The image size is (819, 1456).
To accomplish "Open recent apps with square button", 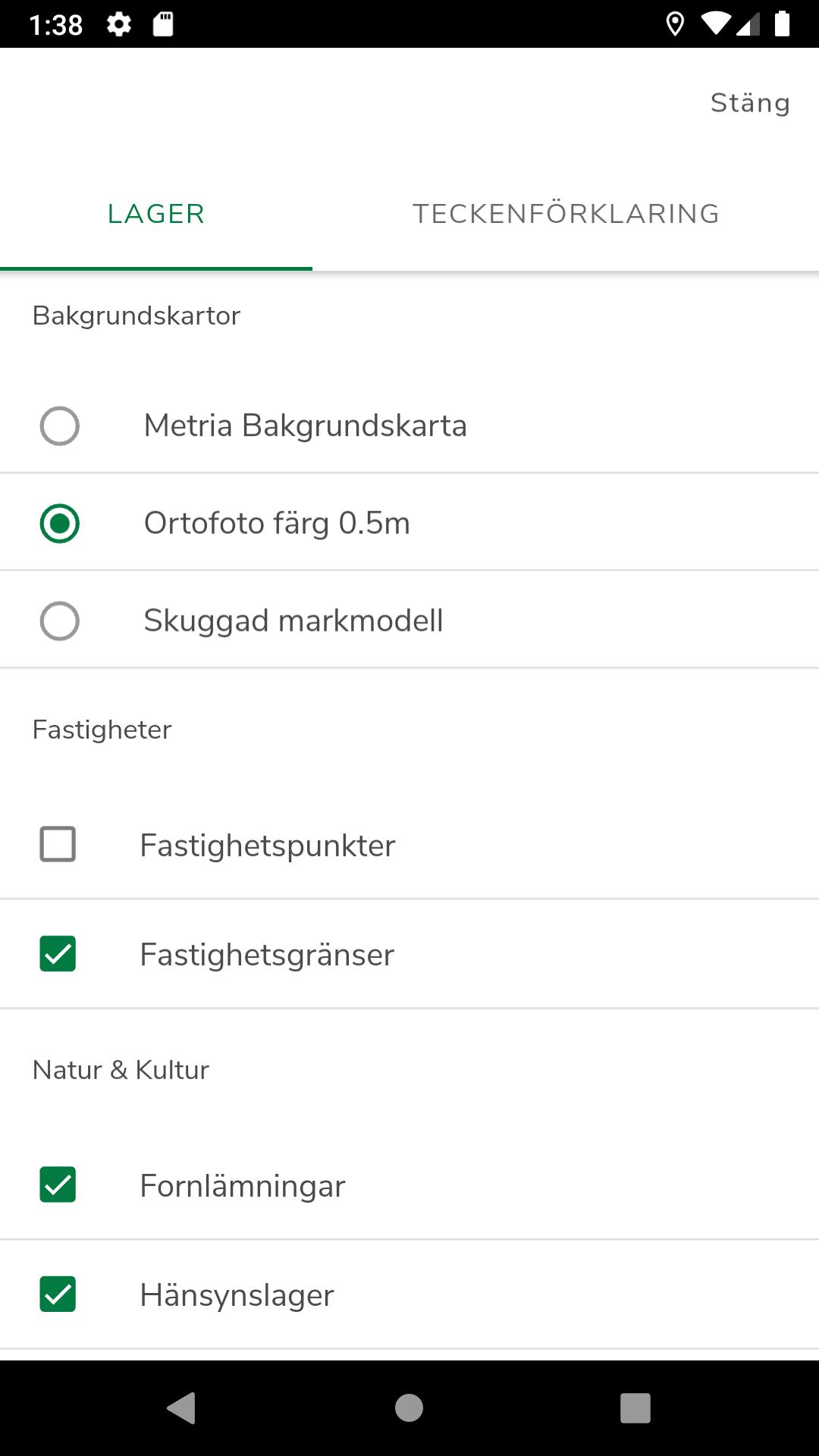I will tap(635, 1408).
